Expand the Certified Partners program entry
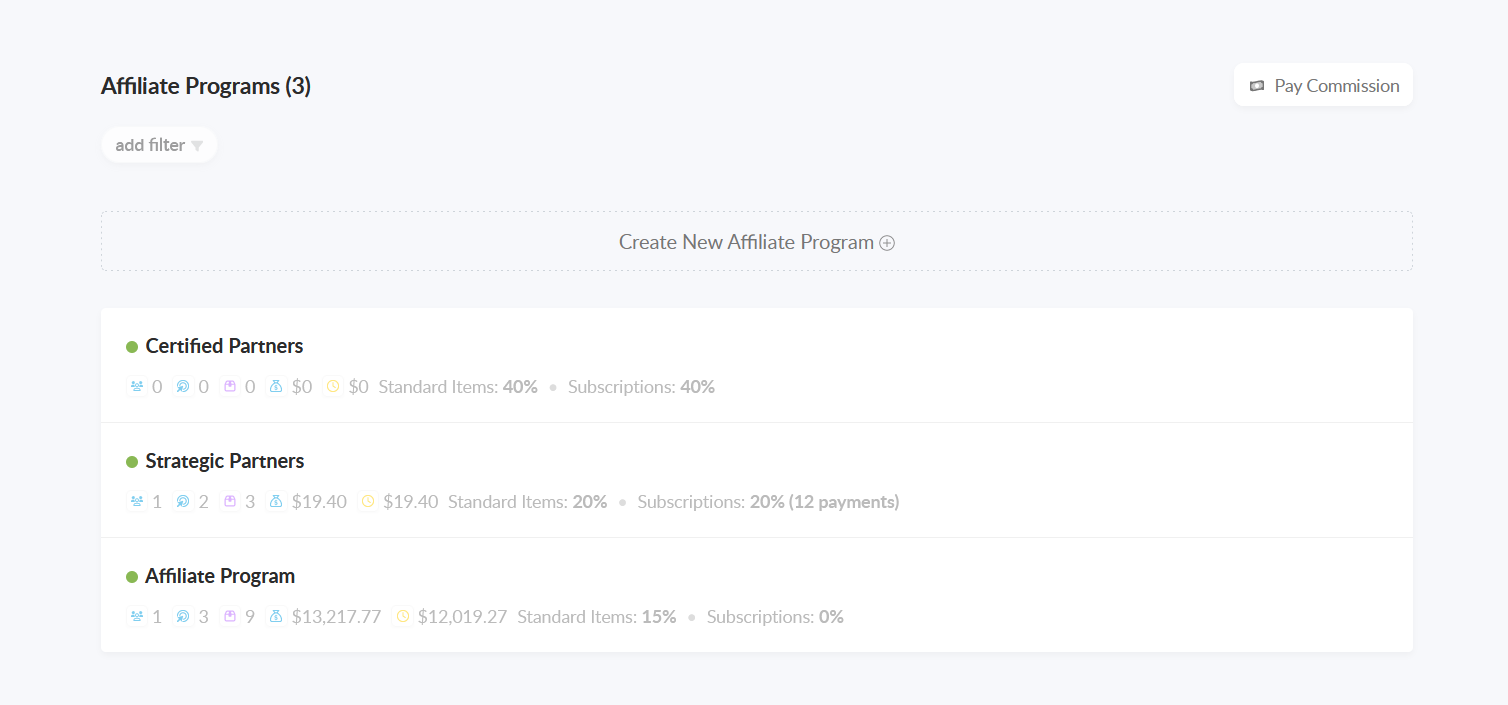 click(x=224, y=346)
